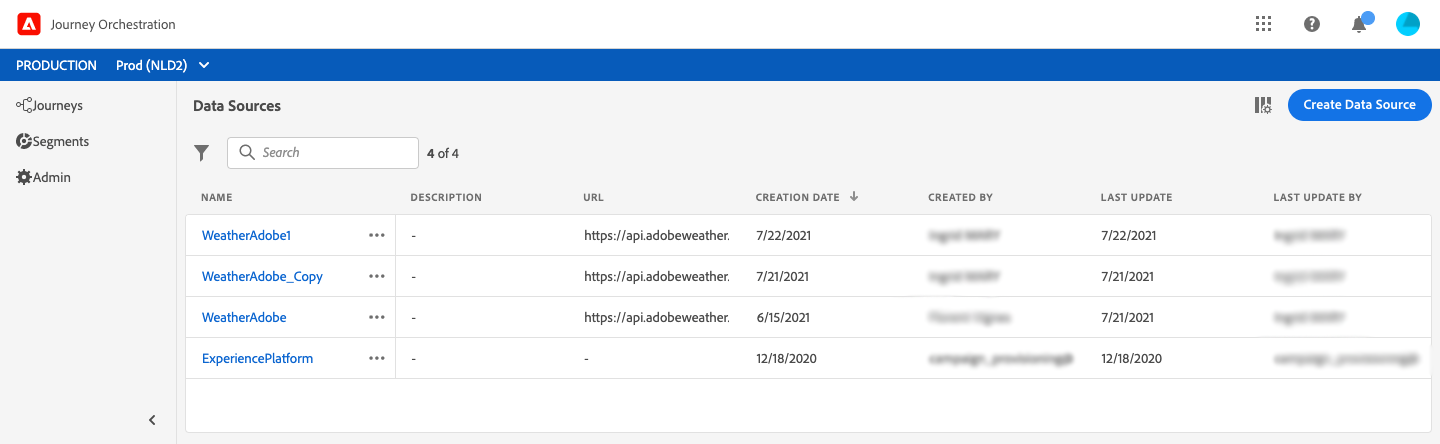Sort by the Last Update column header

point(1136,198)
